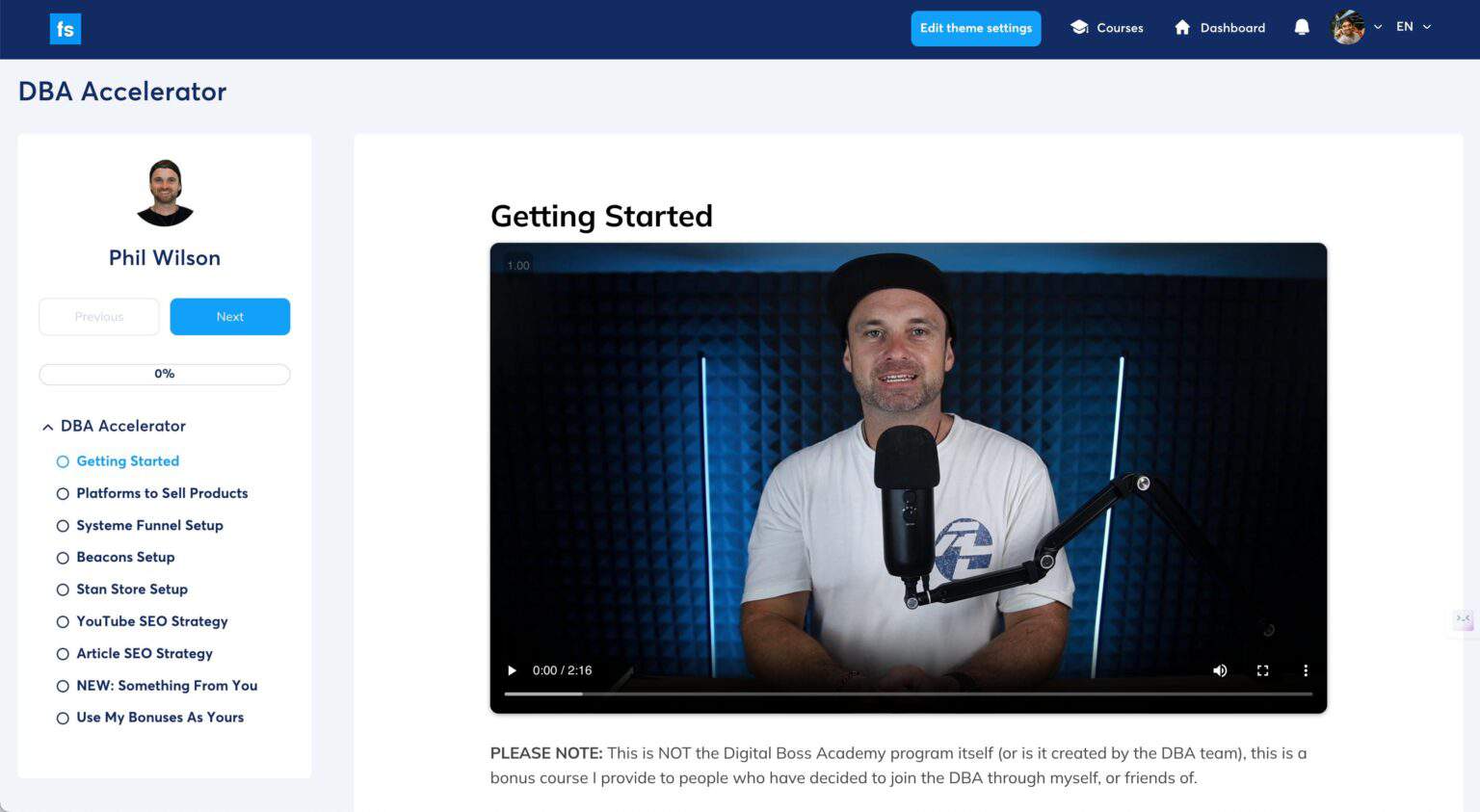Enter fullscreen on the video
The height and width of the screenshot is (812, 1480).
[x=1262, y=669]
